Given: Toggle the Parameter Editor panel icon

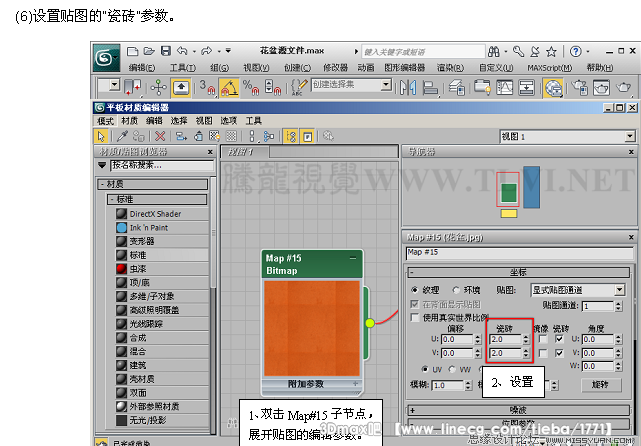Looking at the screenshot, I should [307, 136].
